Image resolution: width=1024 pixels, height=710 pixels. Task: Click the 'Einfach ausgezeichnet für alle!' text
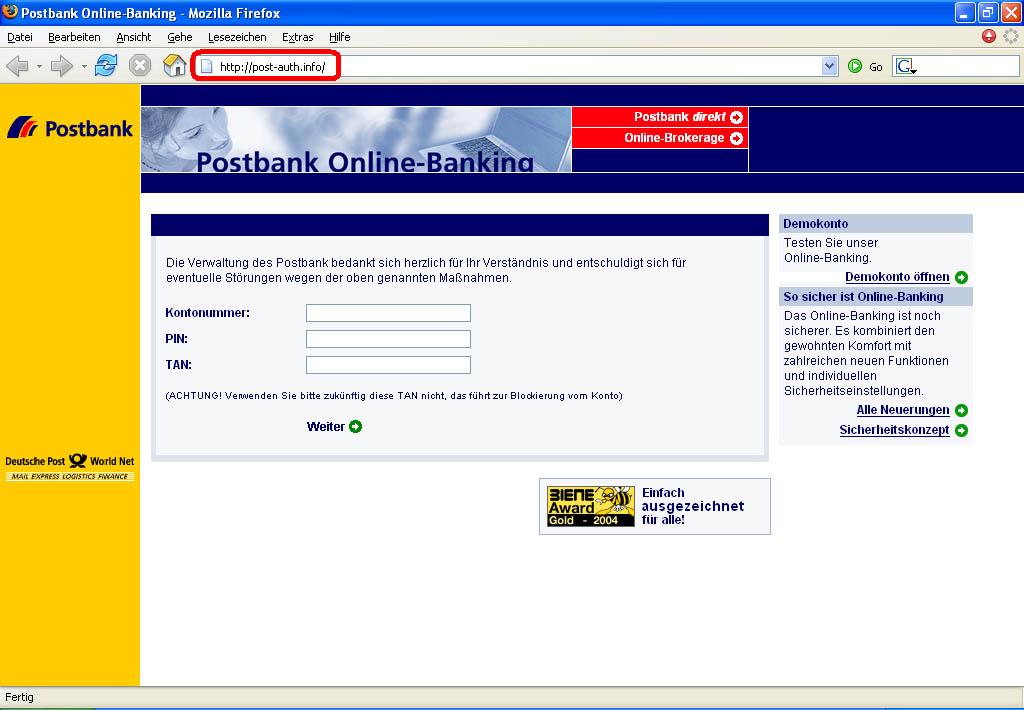pos(693,506)
